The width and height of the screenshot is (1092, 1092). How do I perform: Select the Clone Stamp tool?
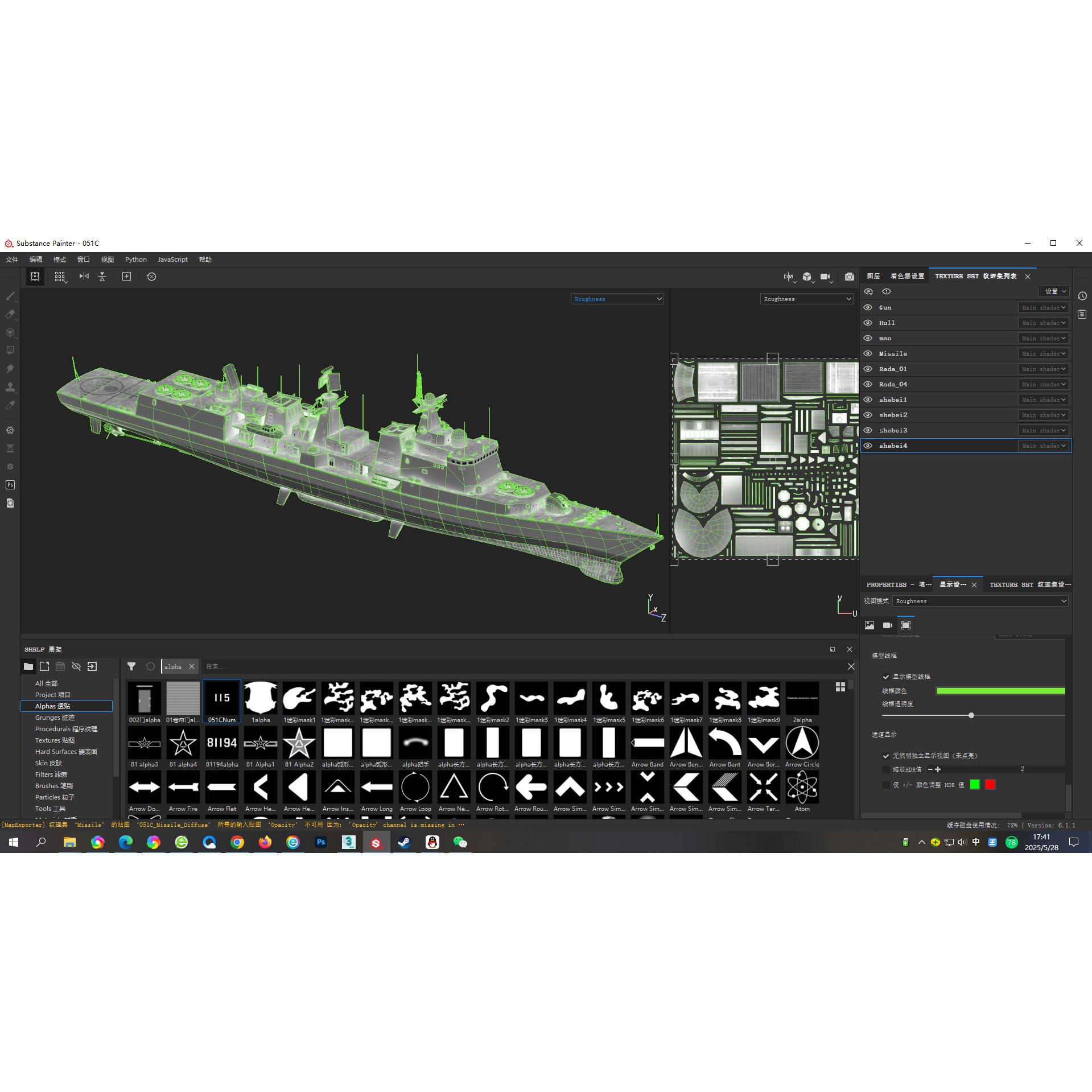coord(10,388)
